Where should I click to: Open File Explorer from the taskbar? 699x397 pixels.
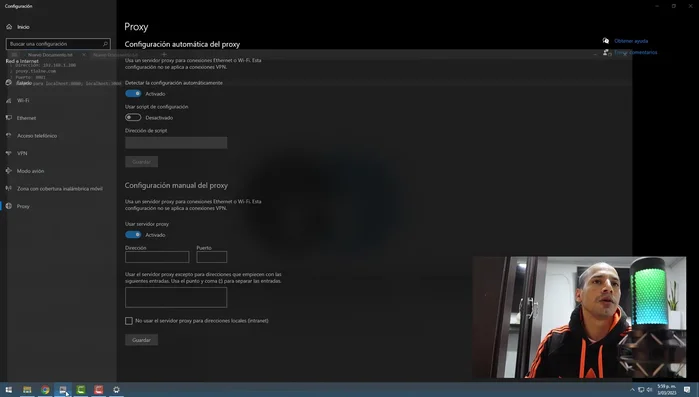(27, 390)
